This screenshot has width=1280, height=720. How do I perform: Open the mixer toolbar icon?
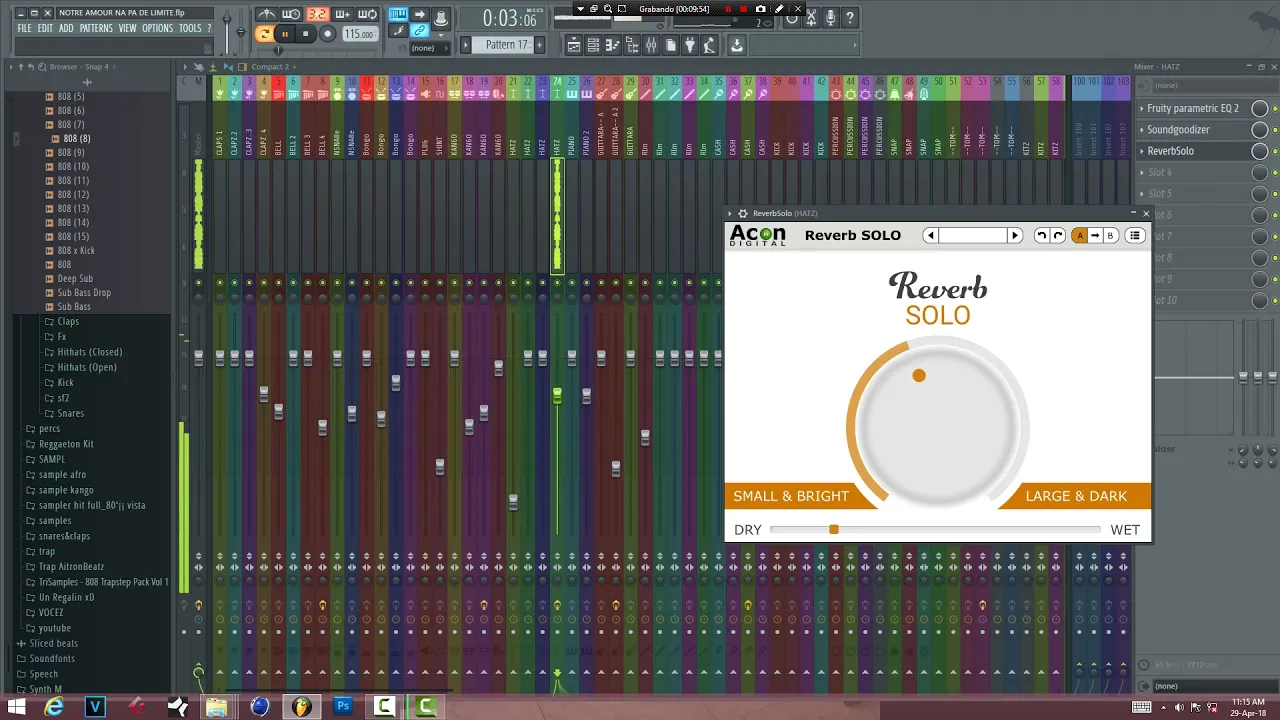tap(651, 45)
